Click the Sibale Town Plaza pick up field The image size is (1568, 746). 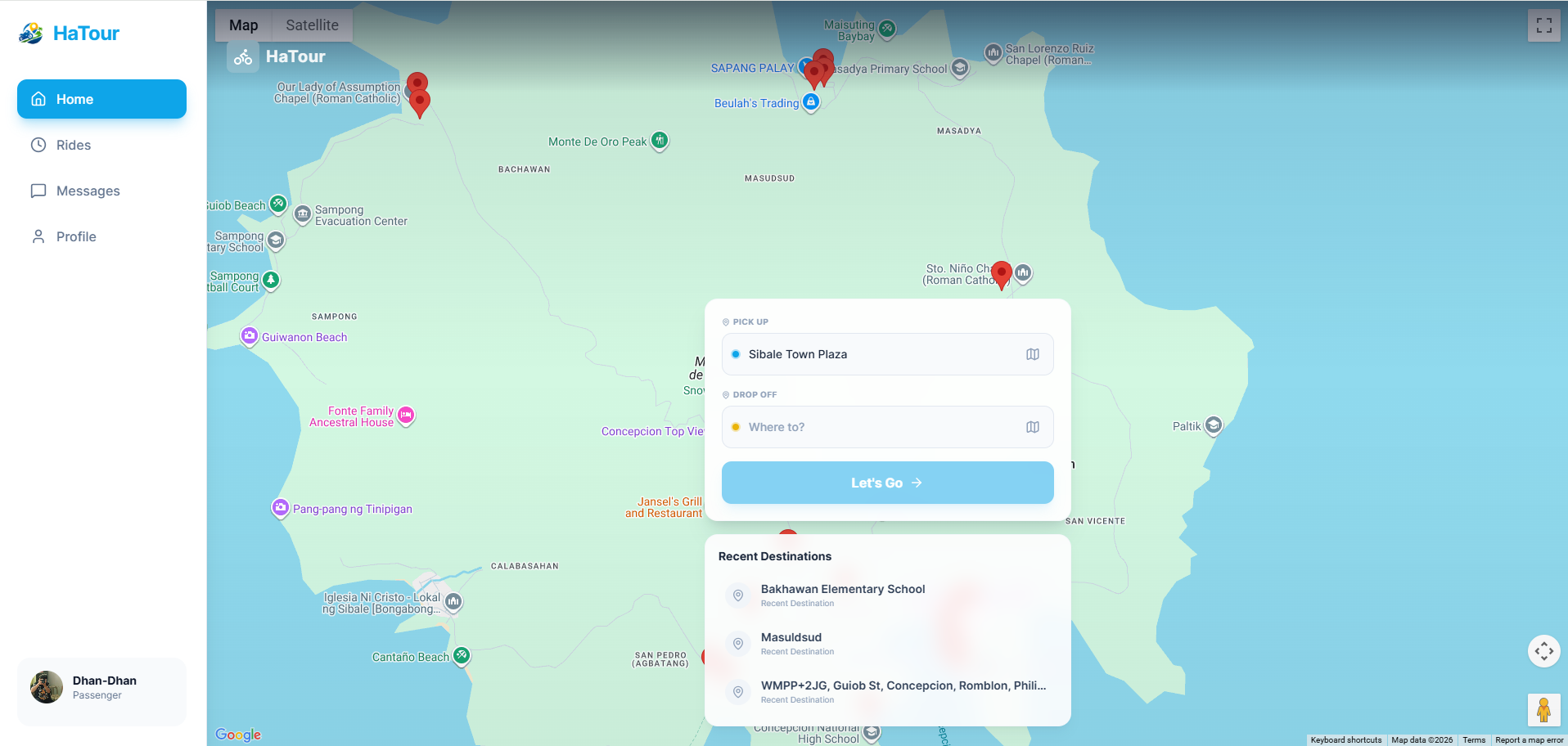click(x=887, y=354)
